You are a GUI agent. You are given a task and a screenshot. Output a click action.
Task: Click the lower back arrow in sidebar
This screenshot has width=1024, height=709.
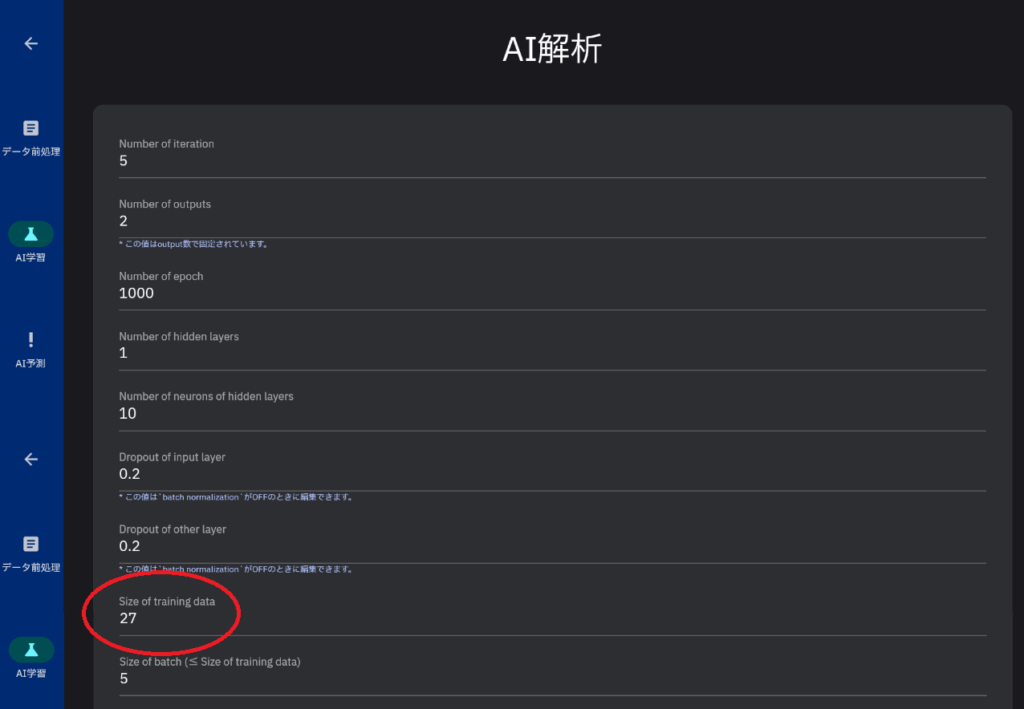coord(31,460)
